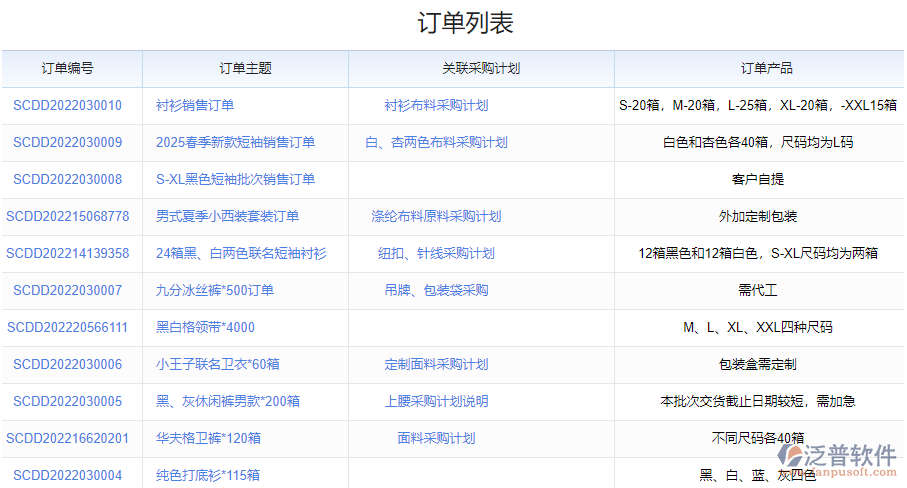
Task: Click 上腰采购计划说明 link
Action: 436,401
